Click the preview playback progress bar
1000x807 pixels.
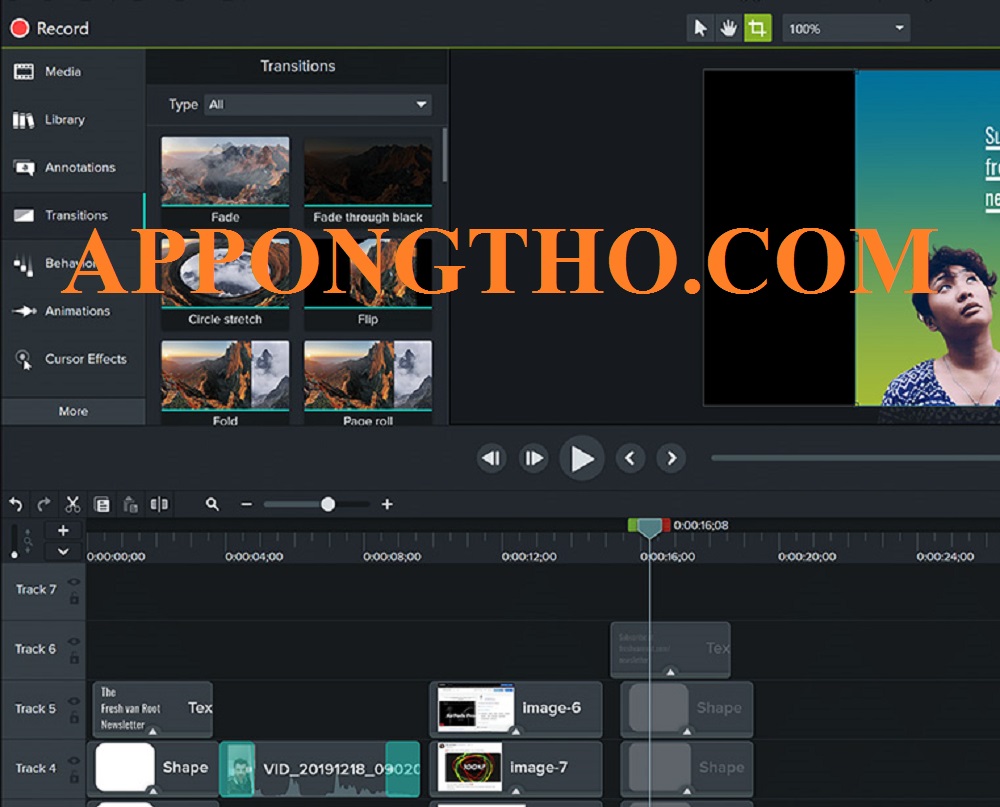855,457
